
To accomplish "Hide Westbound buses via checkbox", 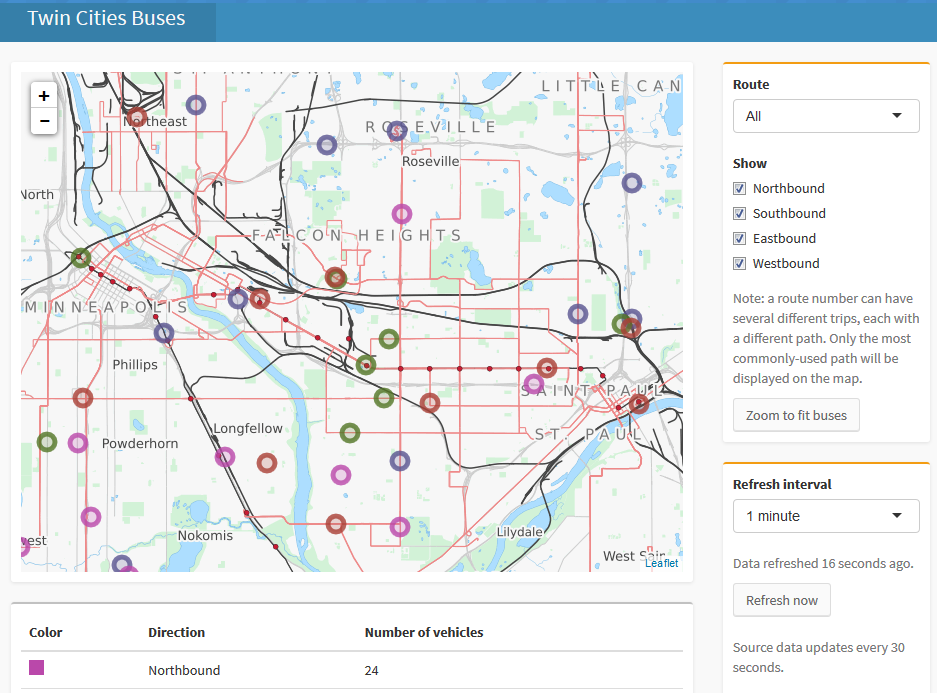I will [740, 264].
